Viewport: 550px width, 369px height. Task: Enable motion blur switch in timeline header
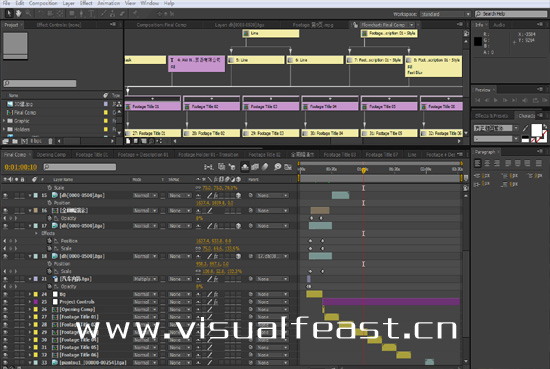pos(265,167)
